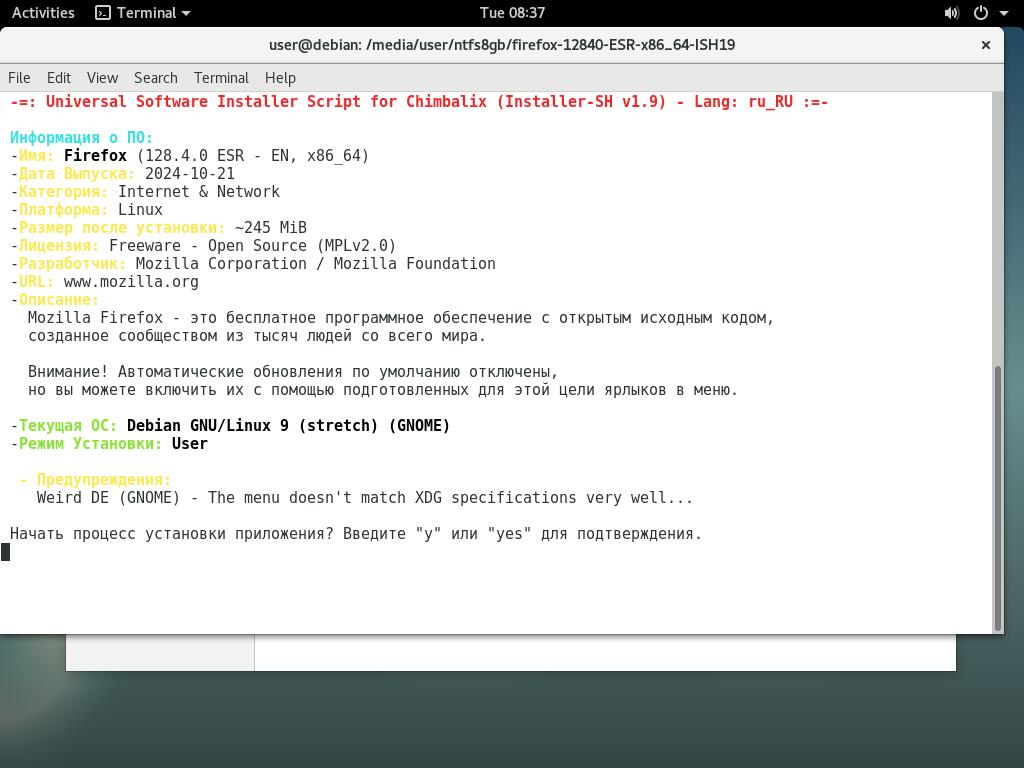1024x768 pixels.
Task: Open the File menu
Action: [x=19, y=78]
